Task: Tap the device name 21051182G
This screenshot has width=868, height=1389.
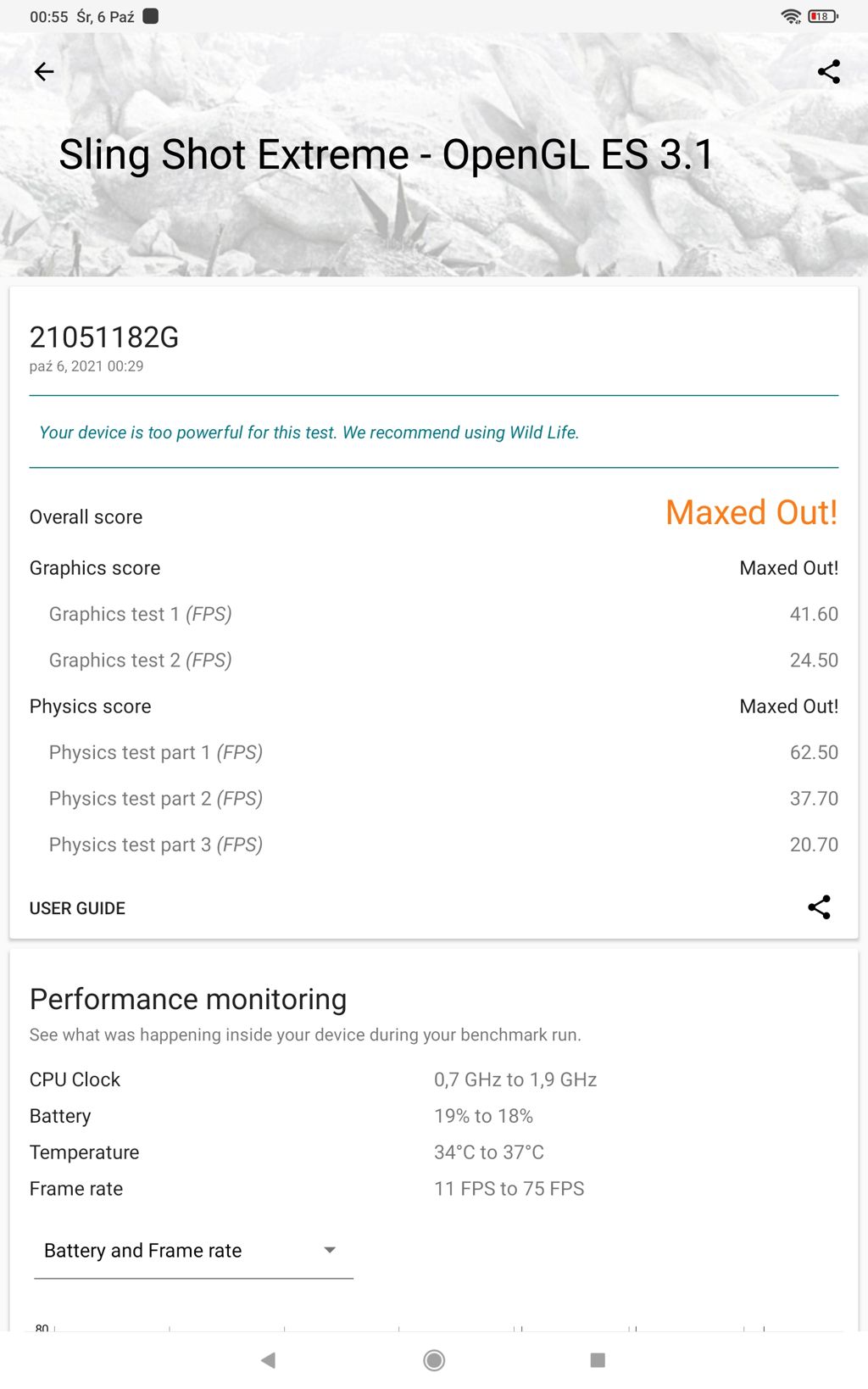Action: click(x=104, y=337)
